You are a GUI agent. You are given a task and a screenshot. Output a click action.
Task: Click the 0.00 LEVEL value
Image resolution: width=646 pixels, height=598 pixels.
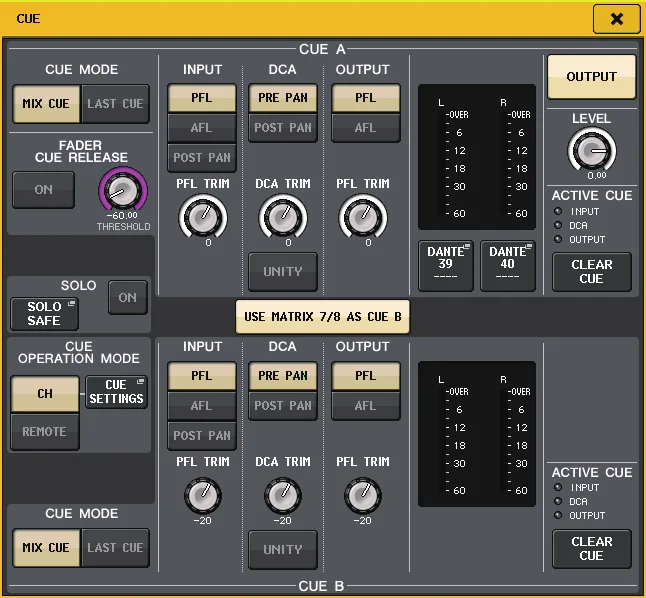pyautogui.click(x=597, y=175)
